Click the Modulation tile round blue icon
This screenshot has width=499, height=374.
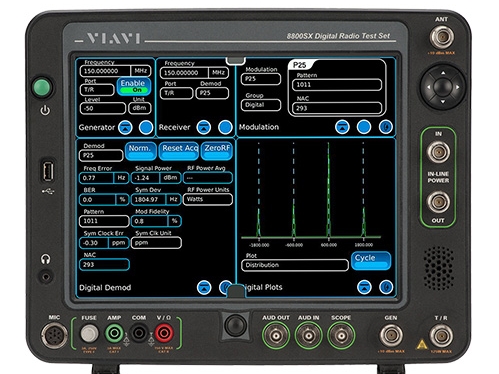364,127
